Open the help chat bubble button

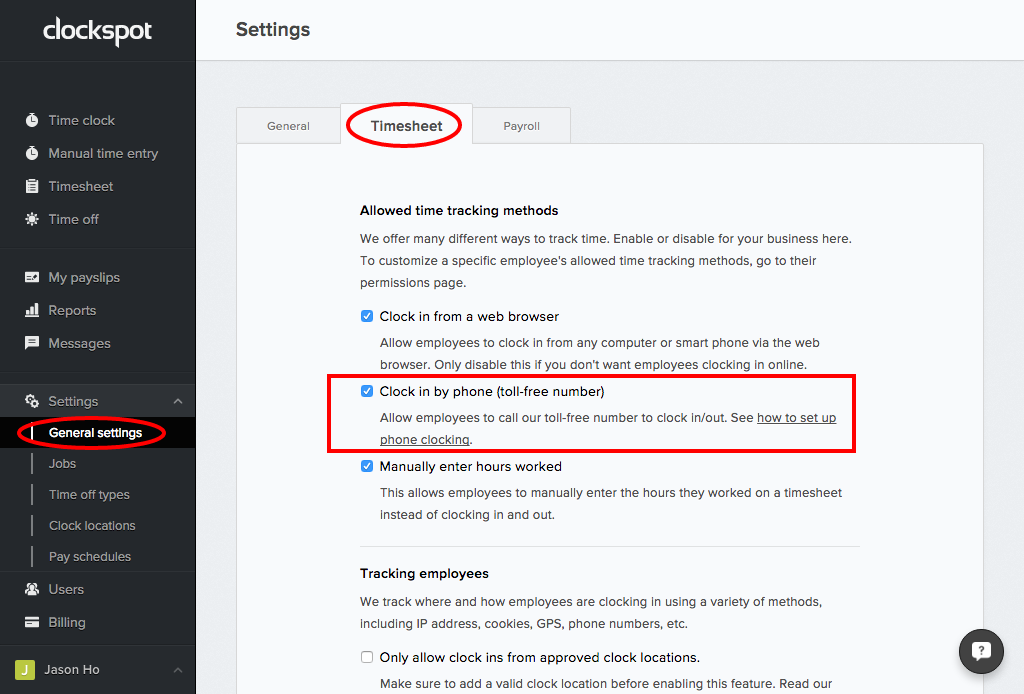(980, 652)
